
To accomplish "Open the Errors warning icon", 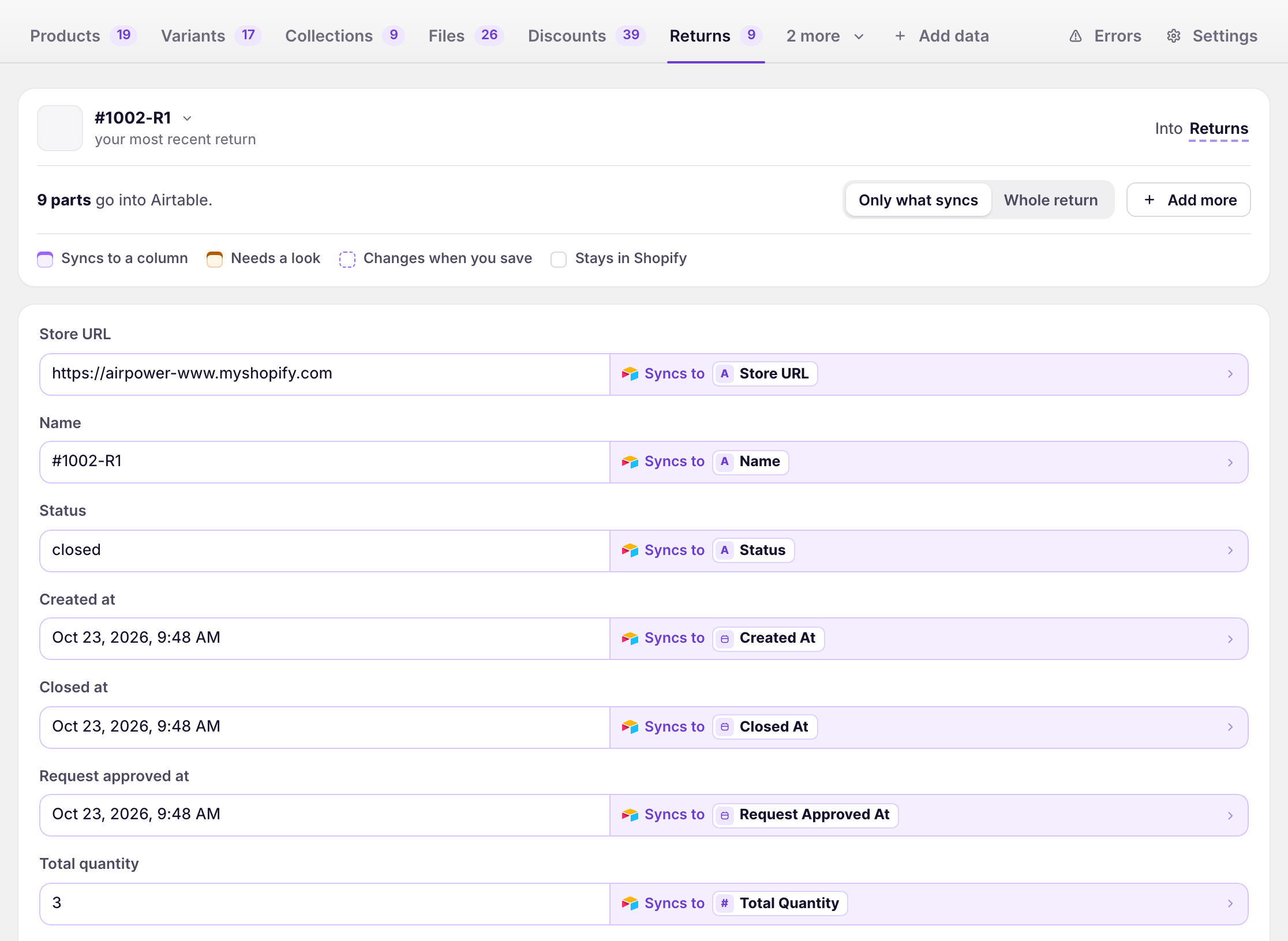I will click(x=1075, y=36).
